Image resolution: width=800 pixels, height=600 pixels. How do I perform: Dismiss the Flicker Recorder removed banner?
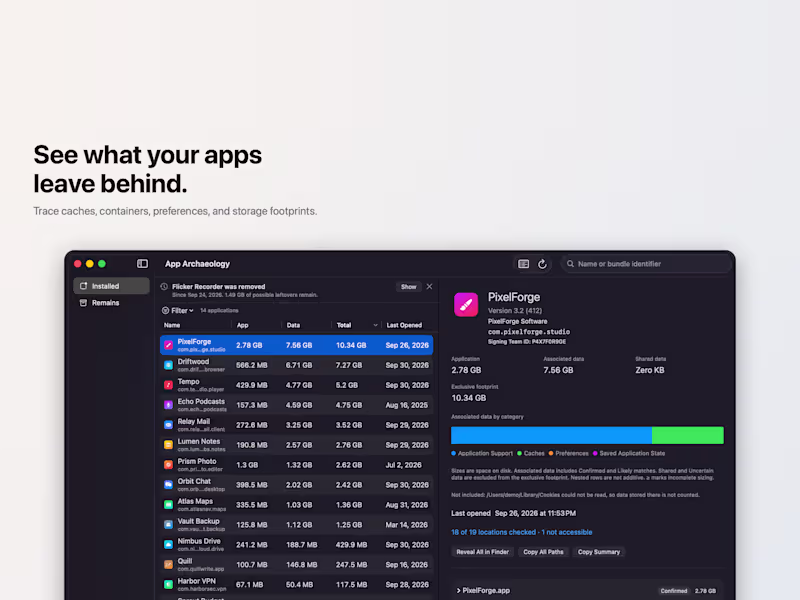430,287
